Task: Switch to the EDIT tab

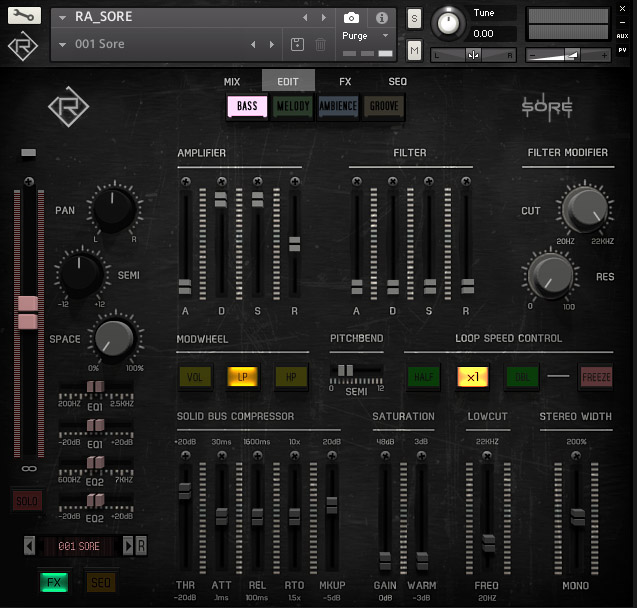Action: 288,81
